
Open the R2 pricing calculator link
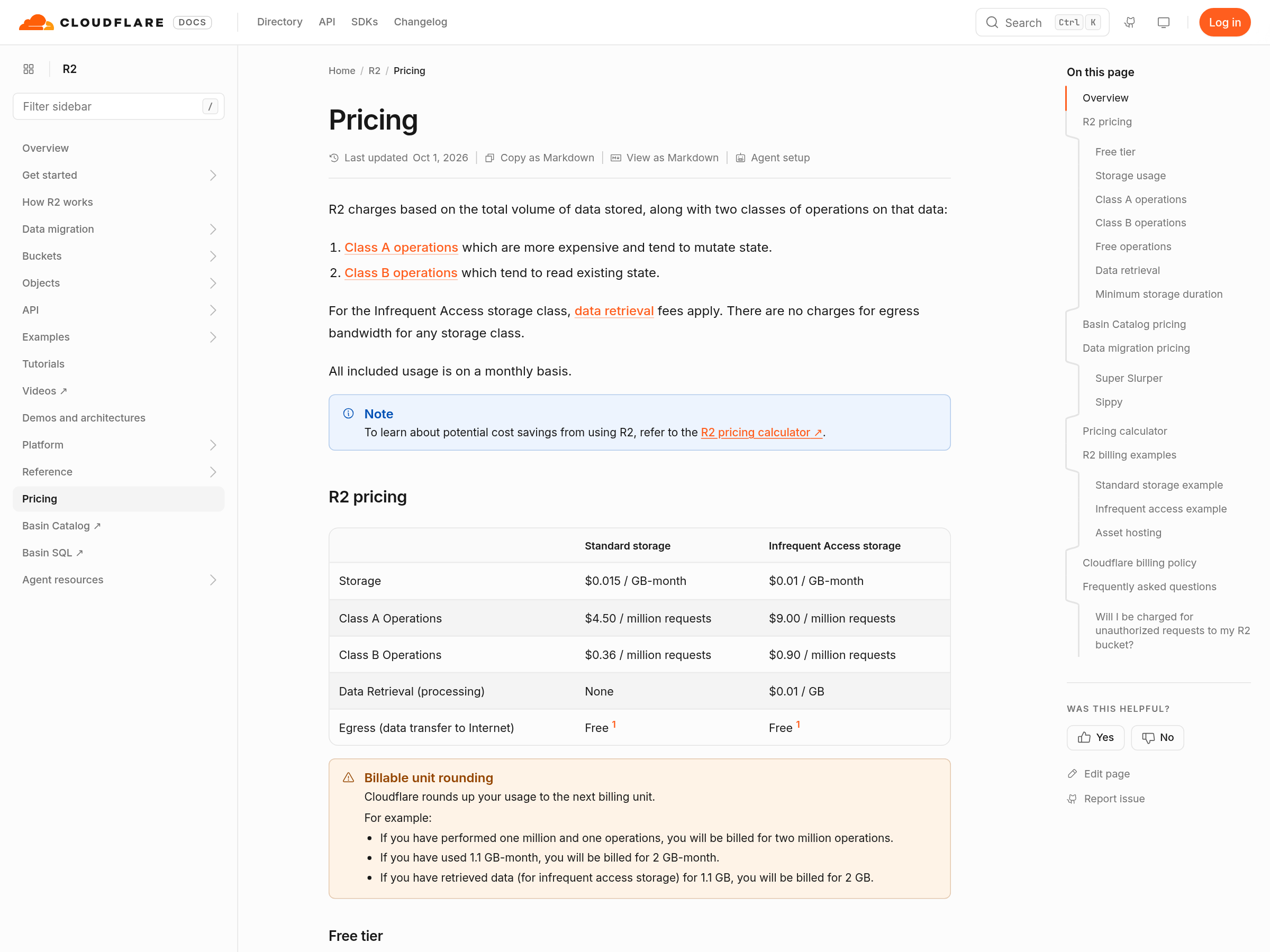tap(761, 432)
